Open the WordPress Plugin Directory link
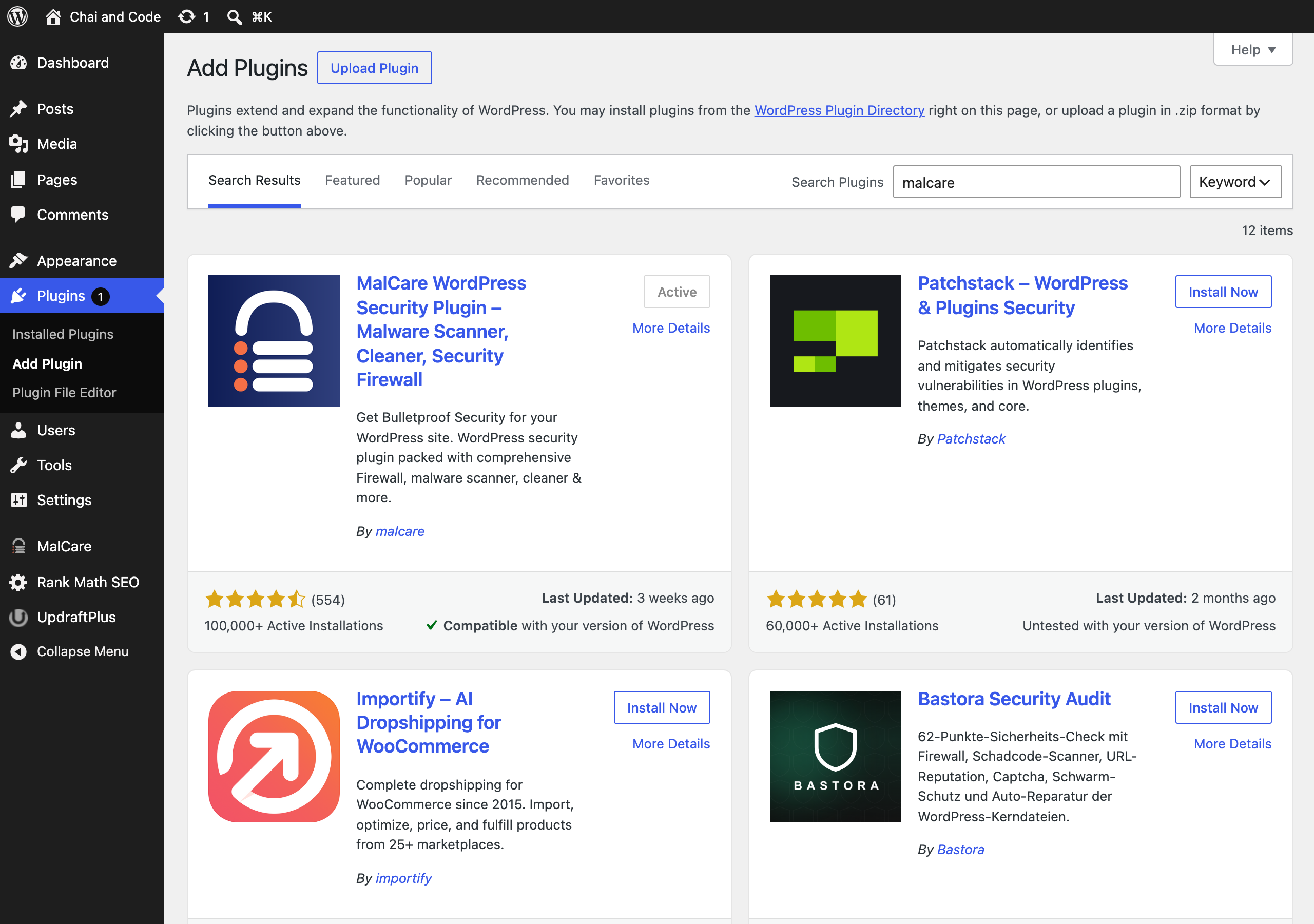 coord(839,110)
